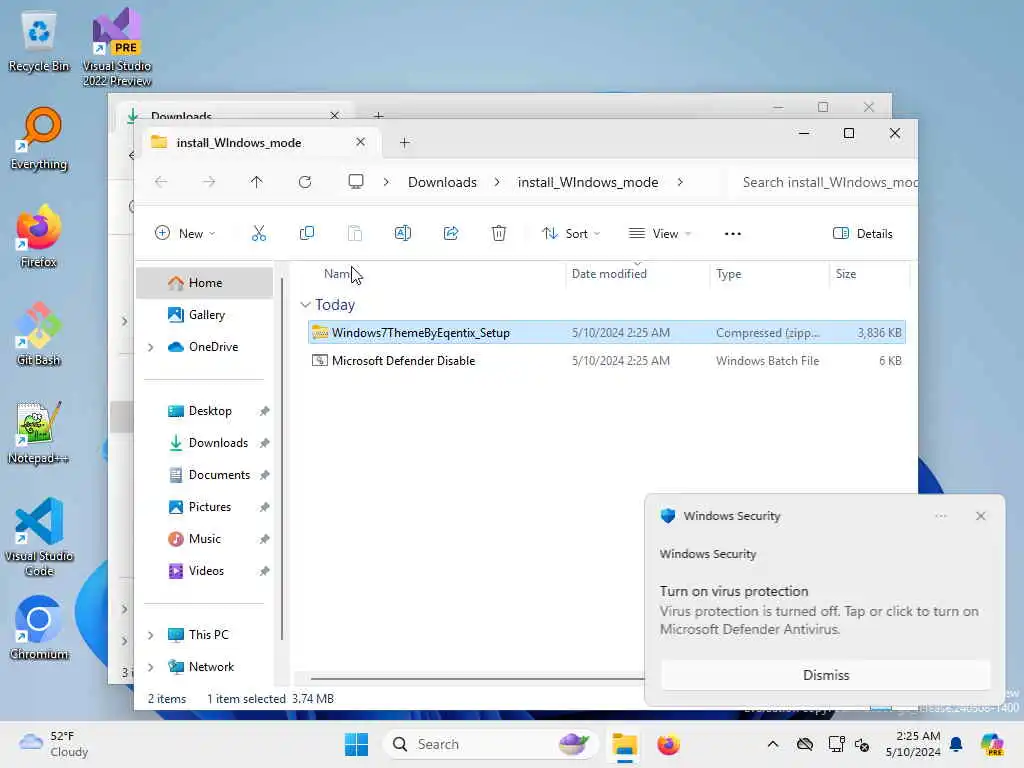This screenshot has height=768, width=1024.
Task: Show hidden tray icons chevron
Action: pyautogui.click(x=773, y=744)
